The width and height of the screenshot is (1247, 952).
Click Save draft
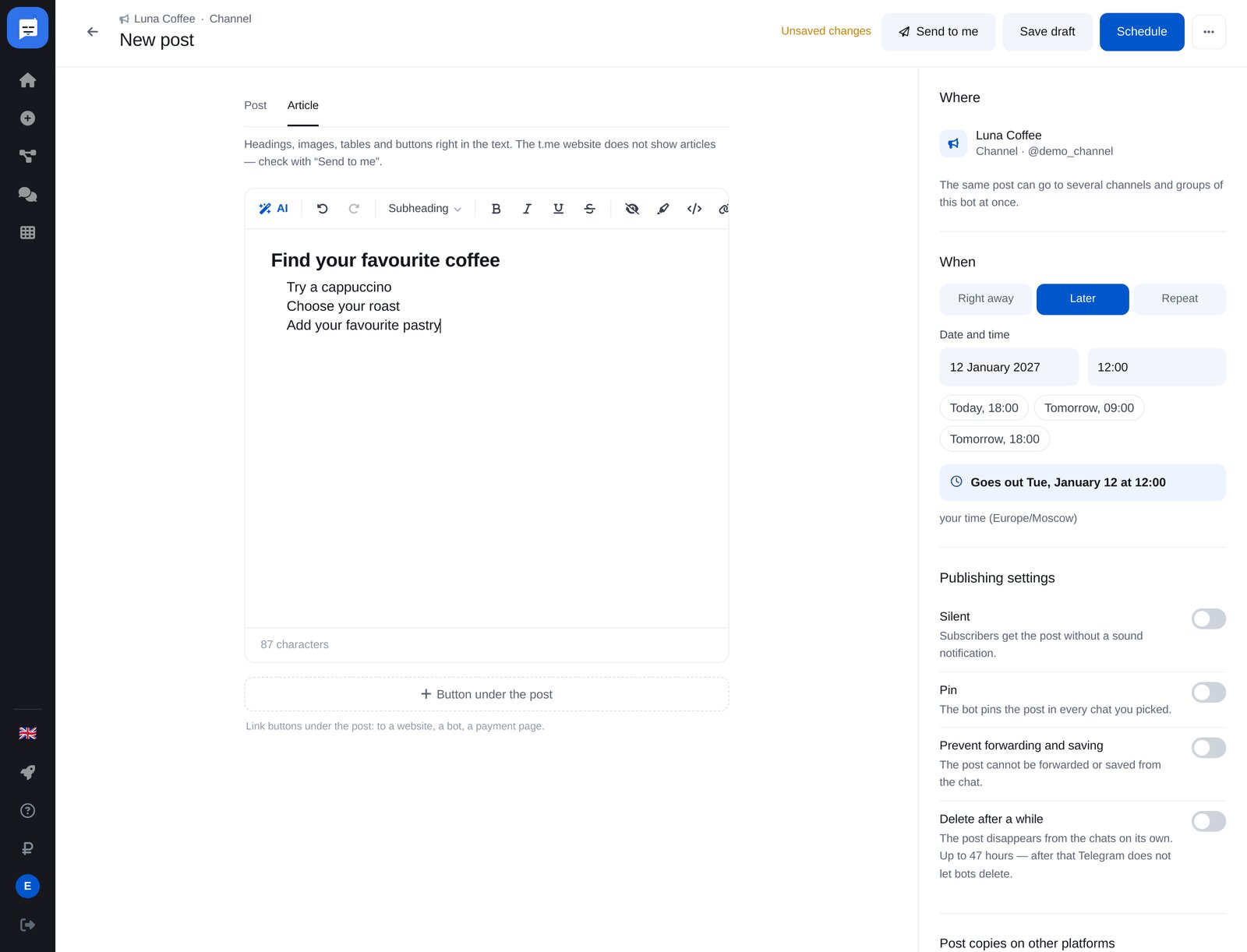[x=1047, y=32]
